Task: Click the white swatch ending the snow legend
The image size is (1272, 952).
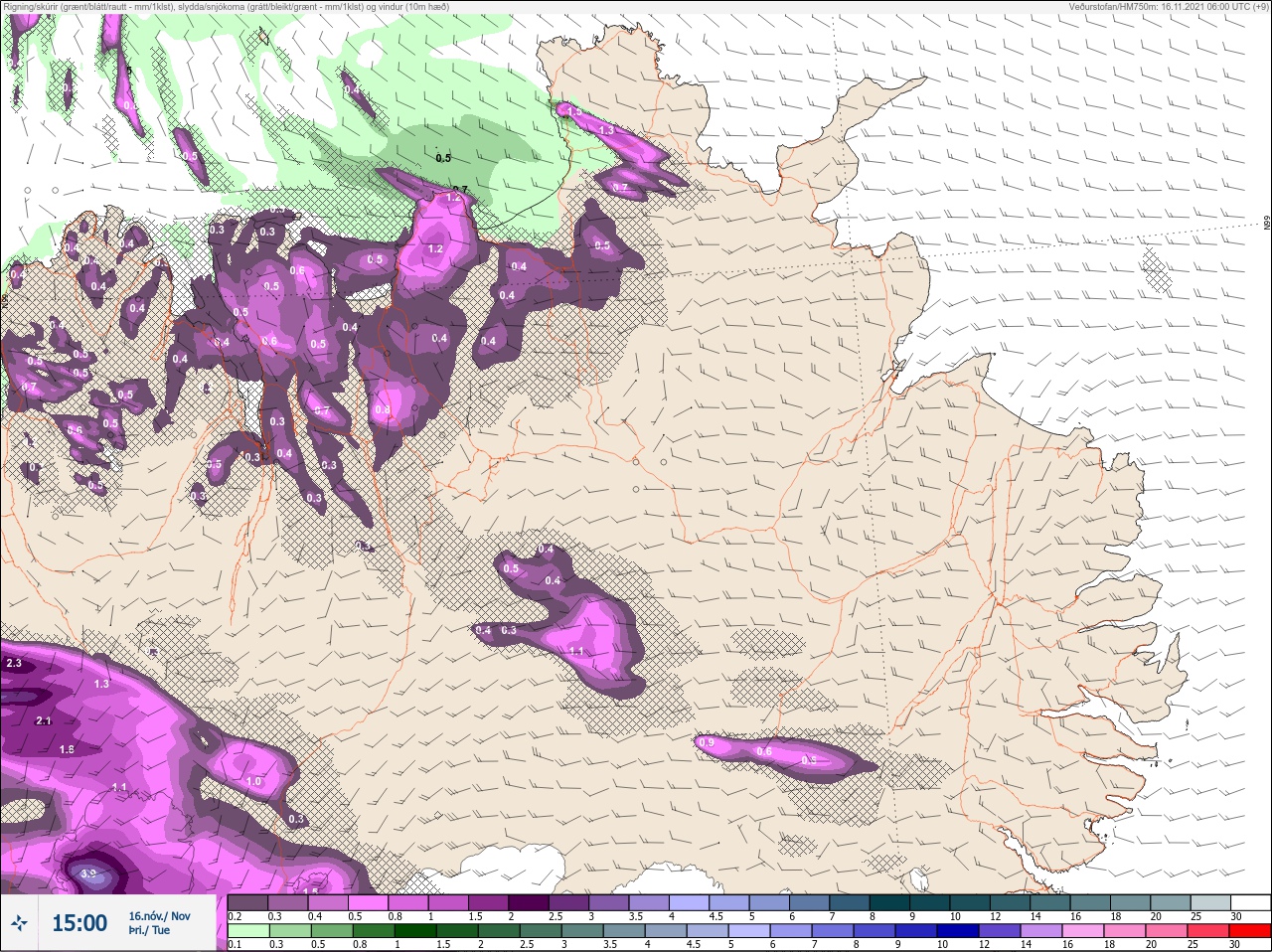Action: 1250,902
